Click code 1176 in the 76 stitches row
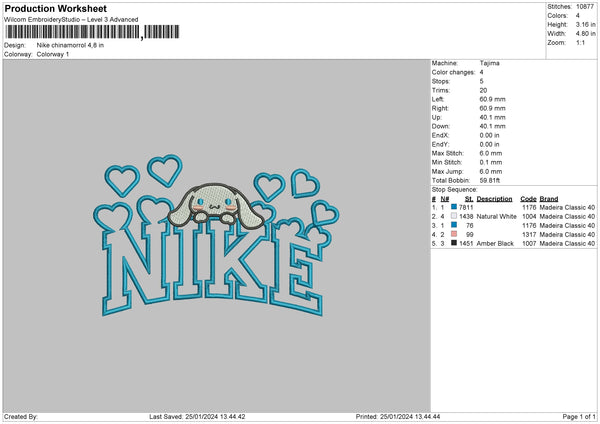 pos(529,225)
